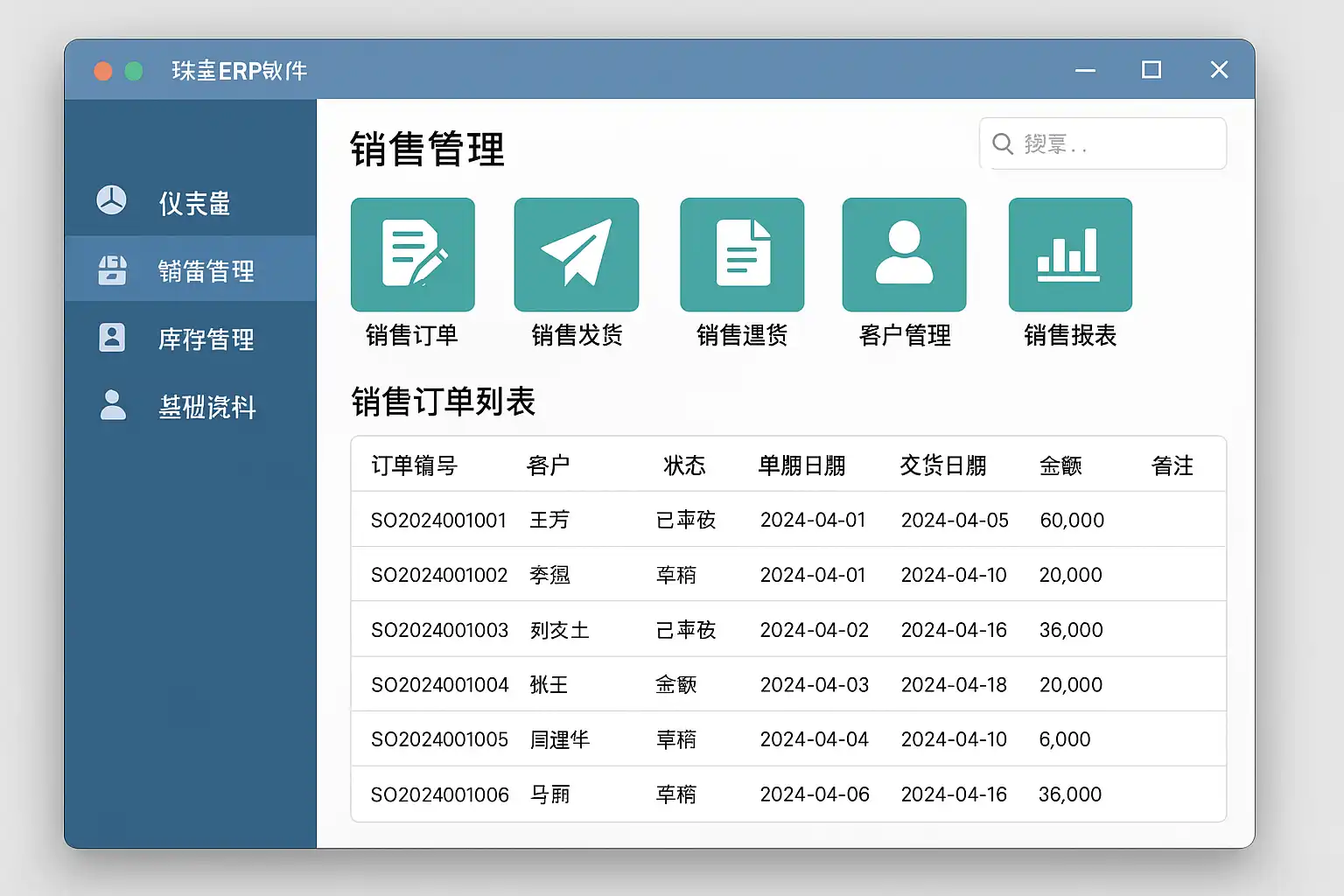Click the dashboard gauge icon in sidebar

[111, 200]
